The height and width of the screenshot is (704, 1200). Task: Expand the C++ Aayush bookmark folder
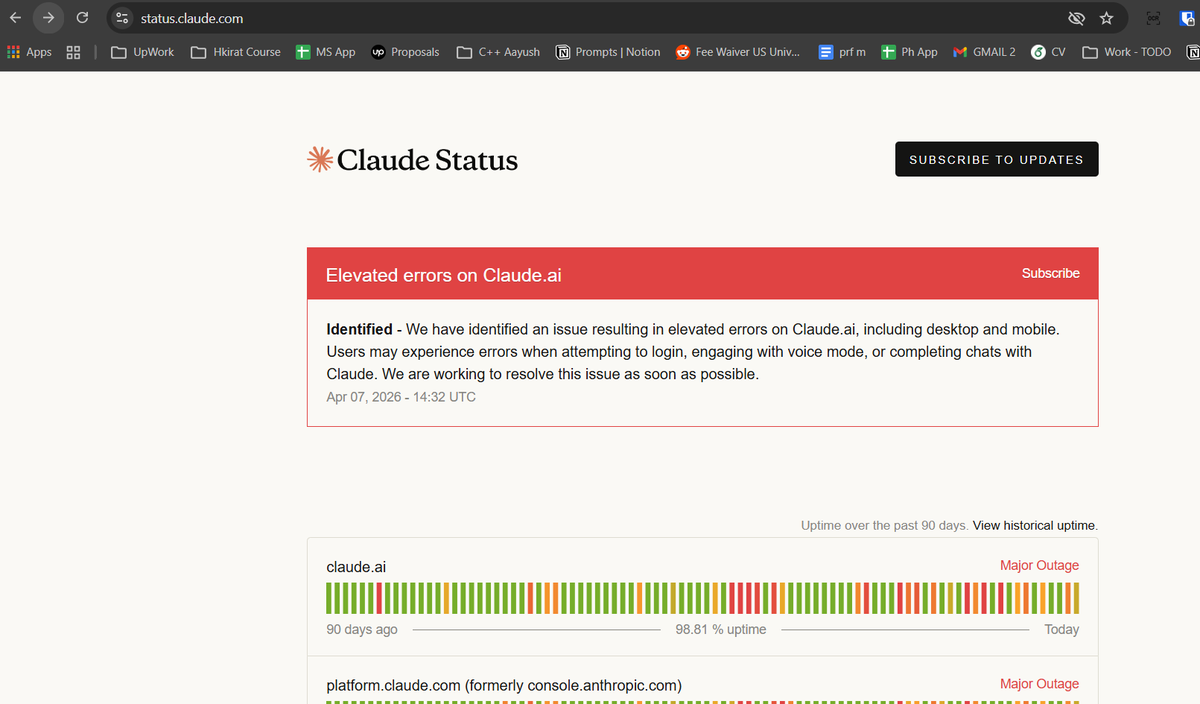point(497,52)
